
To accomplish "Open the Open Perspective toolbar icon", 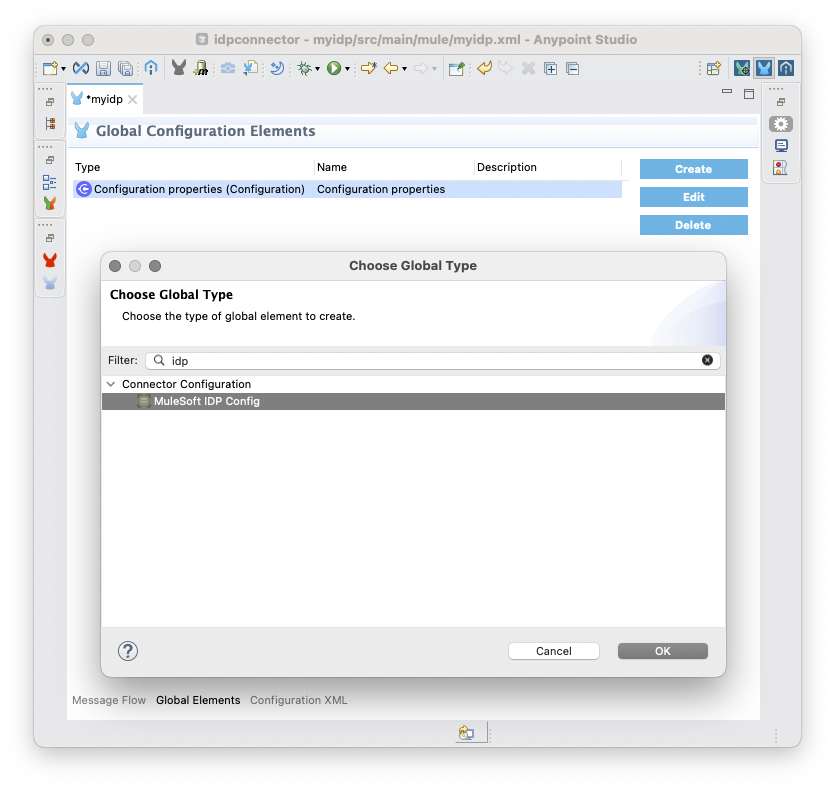I will 713,69.
